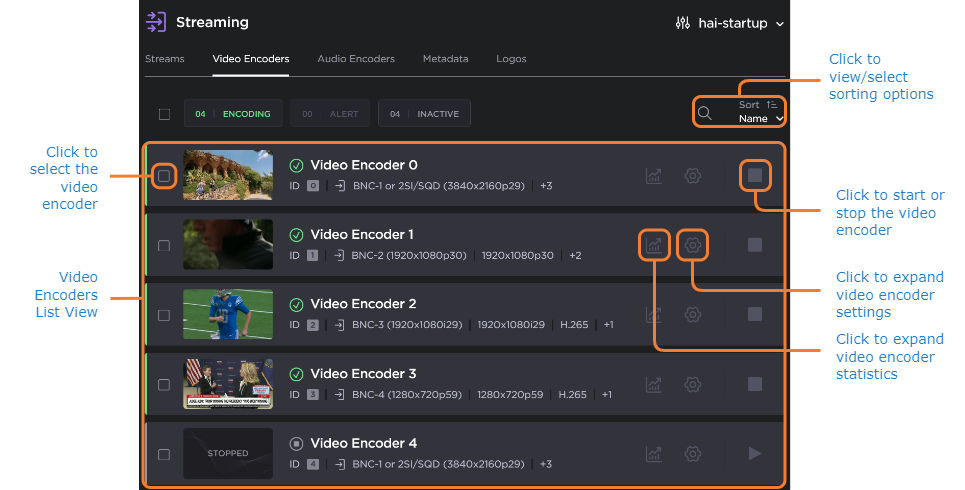Viewport: 965px width, 490px height.
Task: Filter by 04 Encoding status button
Action: [x=233, y=114]
